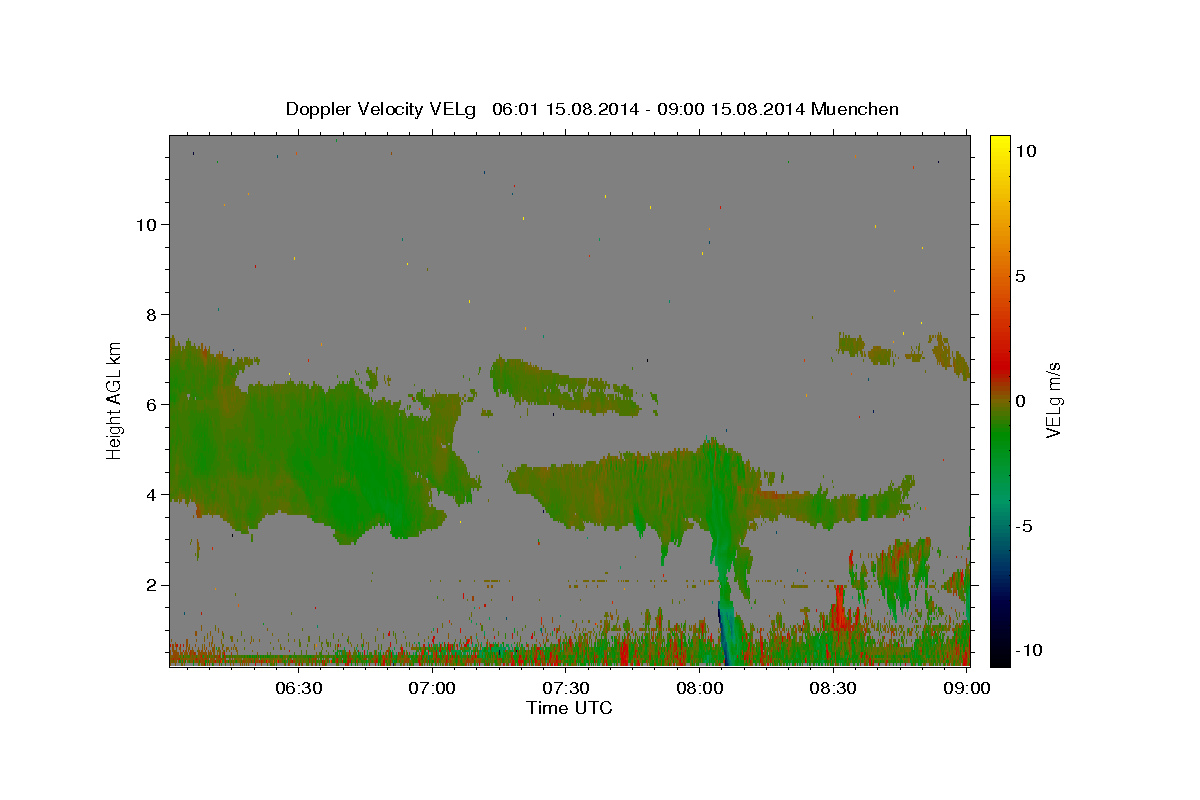Click the height tick label 6
The height and width of the screenshot is (800, 1200).
(x=151, y=404)
